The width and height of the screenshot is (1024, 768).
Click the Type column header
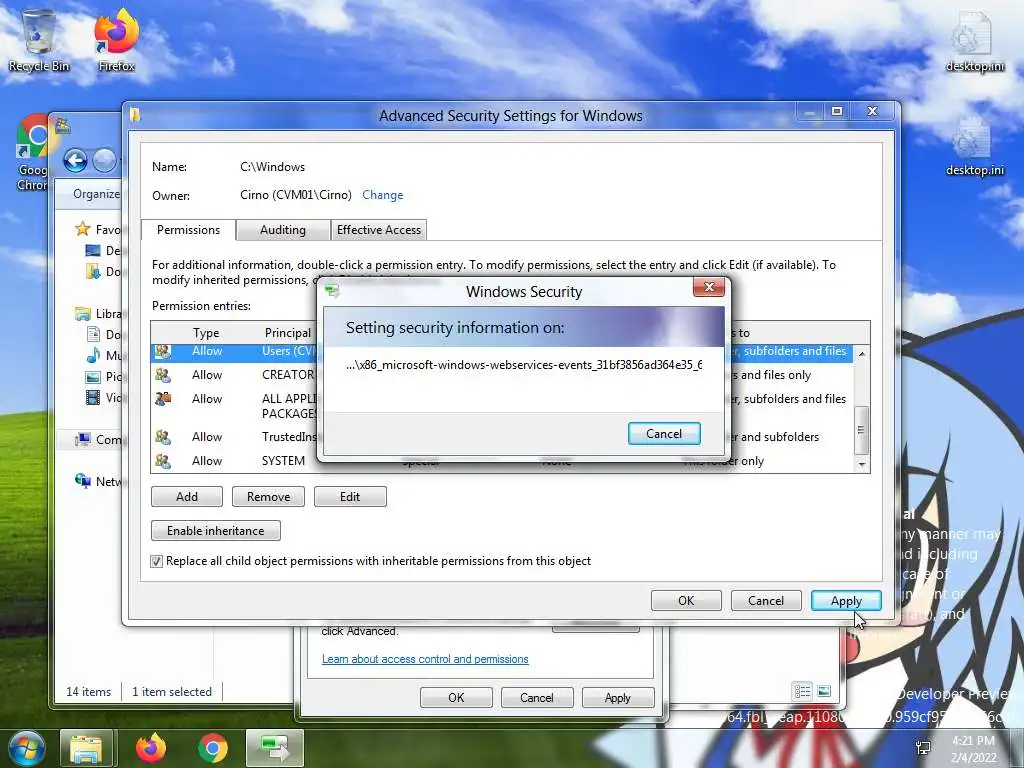tap(206, 333)
